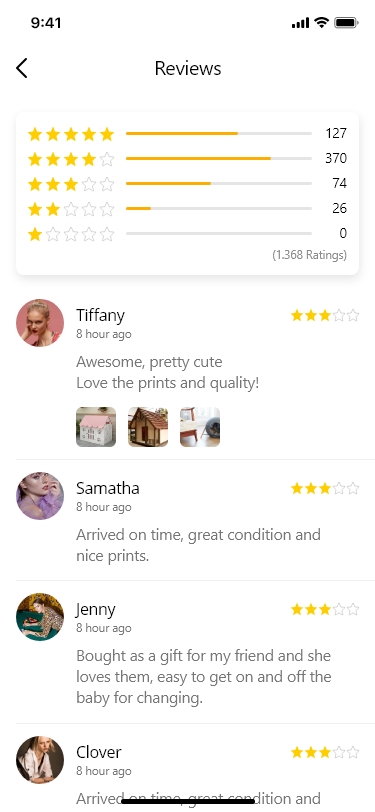375x812 pixels.
Task: View the brown wooden house review photo
Action: 148,427
